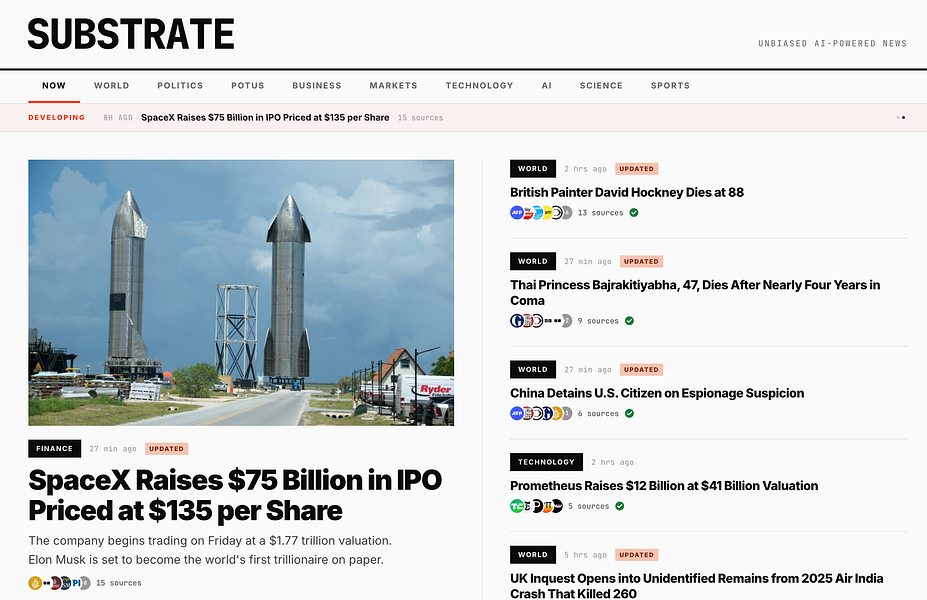The image size is (927, 600).
Task: Open Prometheus Raises $12 Billion story
Action: point(664,486)
